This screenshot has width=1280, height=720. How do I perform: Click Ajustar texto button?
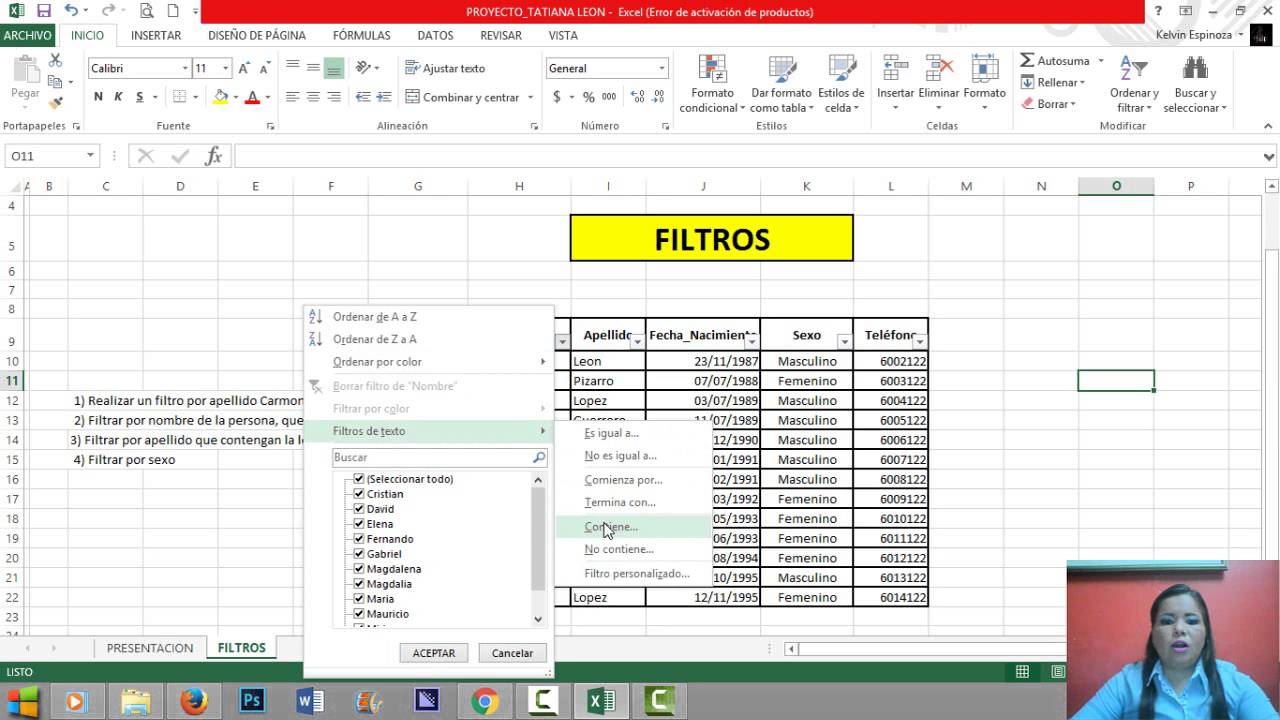[x=446, y=68]
